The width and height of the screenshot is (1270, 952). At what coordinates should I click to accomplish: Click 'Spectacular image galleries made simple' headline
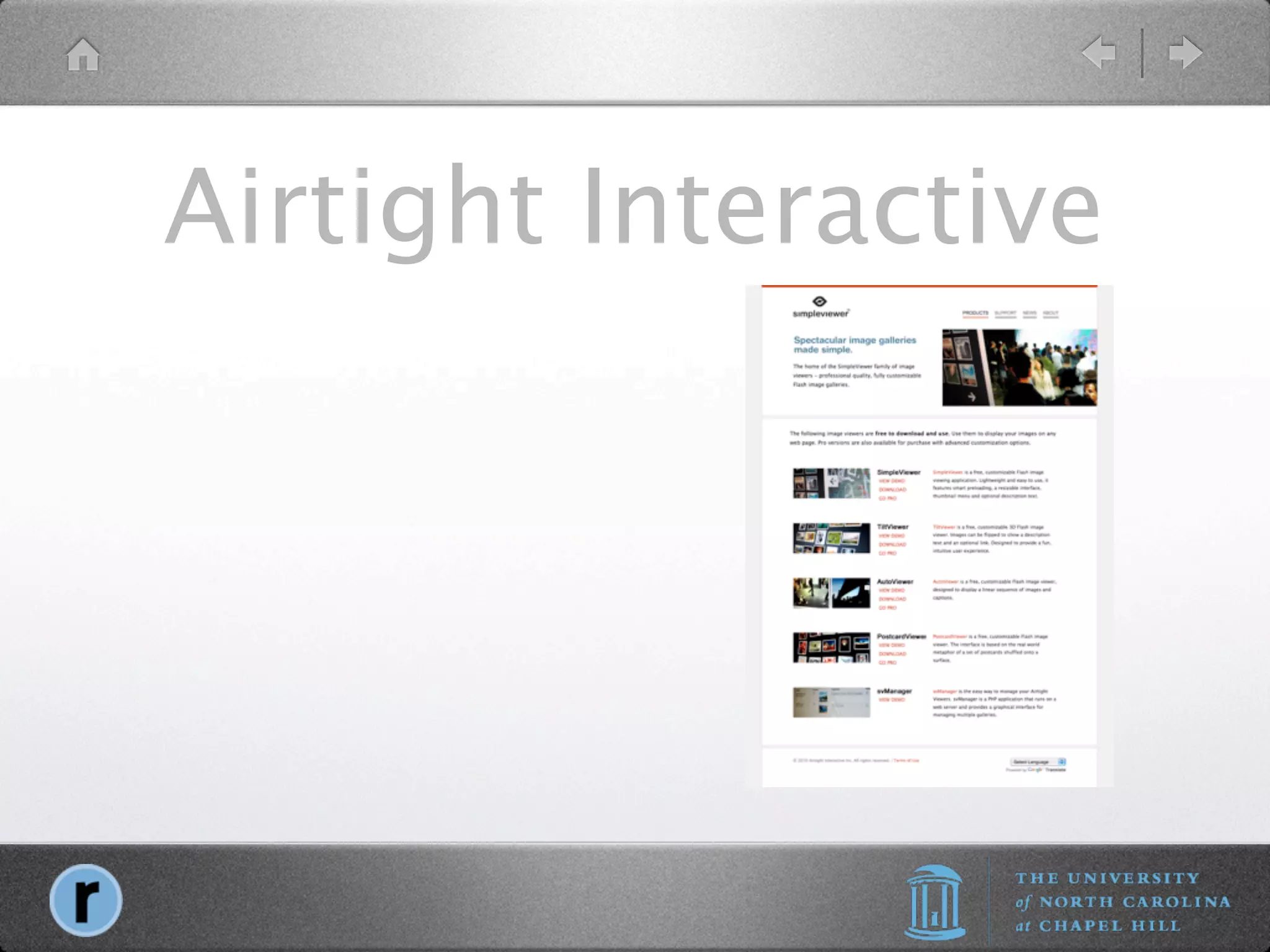click(x=855, y=345)
